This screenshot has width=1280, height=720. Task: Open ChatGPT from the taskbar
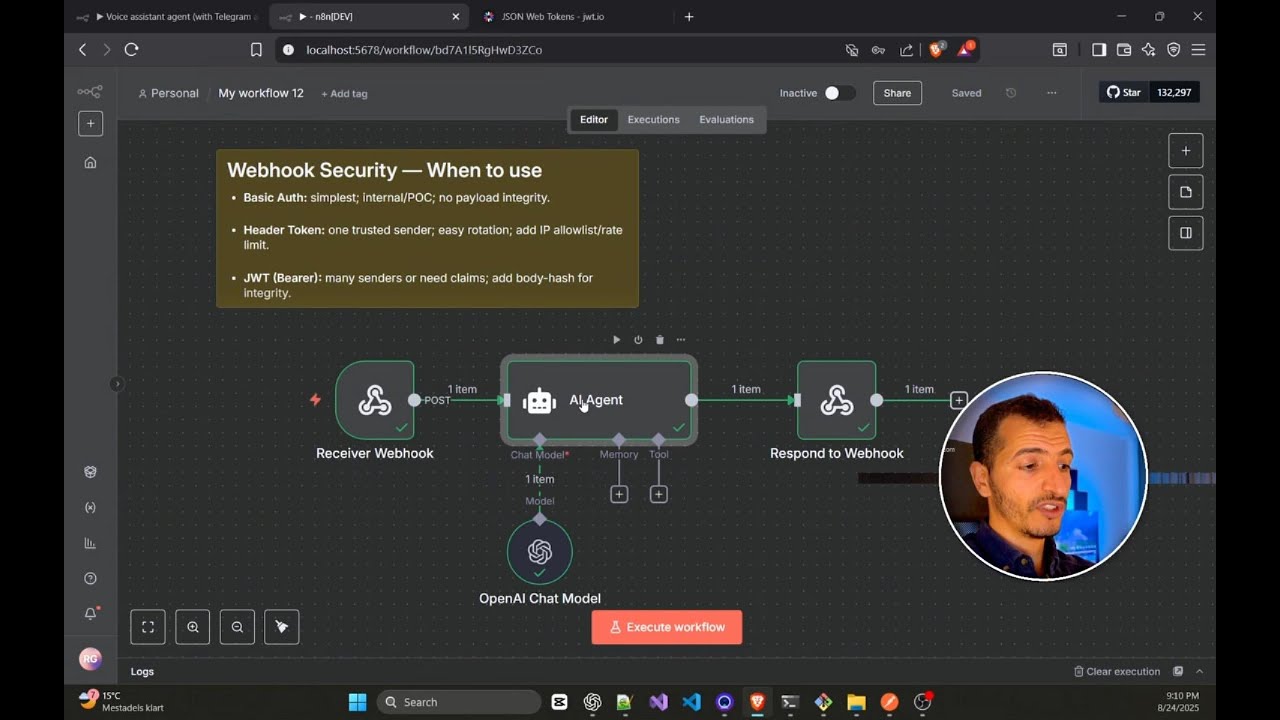(x=592, y=702)
